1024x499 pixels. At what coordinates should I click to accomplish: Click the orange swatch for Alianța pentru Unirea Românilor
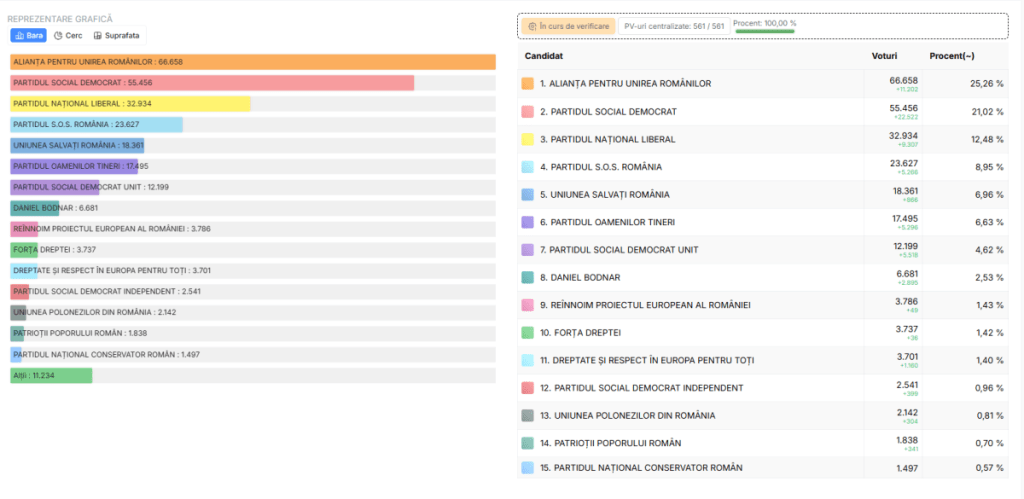(x=528, y=84)
